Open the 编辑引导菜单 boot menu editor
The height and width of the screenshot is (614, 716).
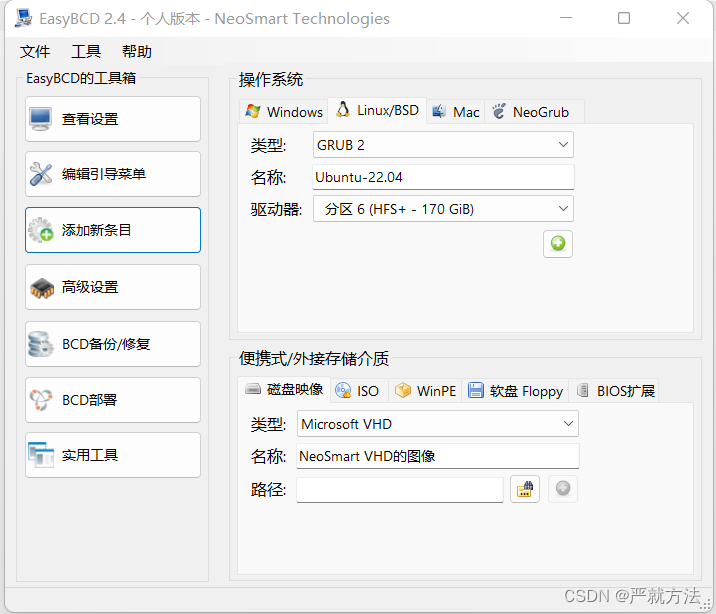click(x=113, y=174)
